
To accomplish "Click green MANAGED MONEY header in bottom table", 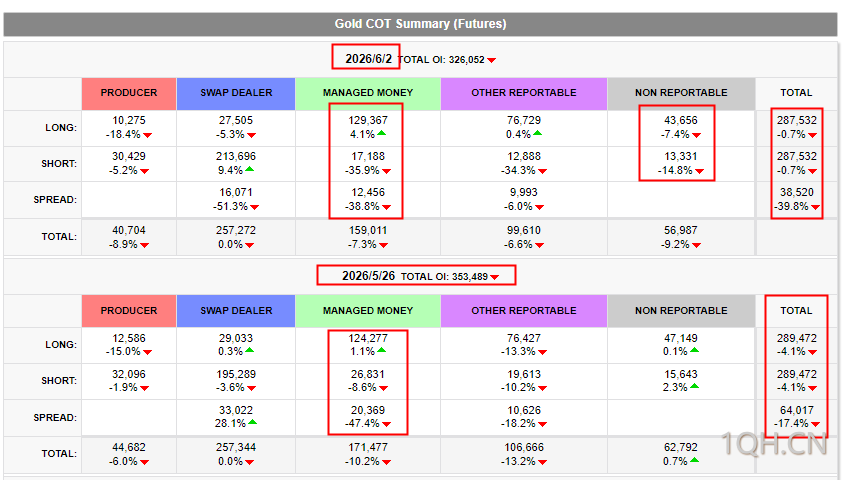I will pyautogui.click(x=368, y=310).
